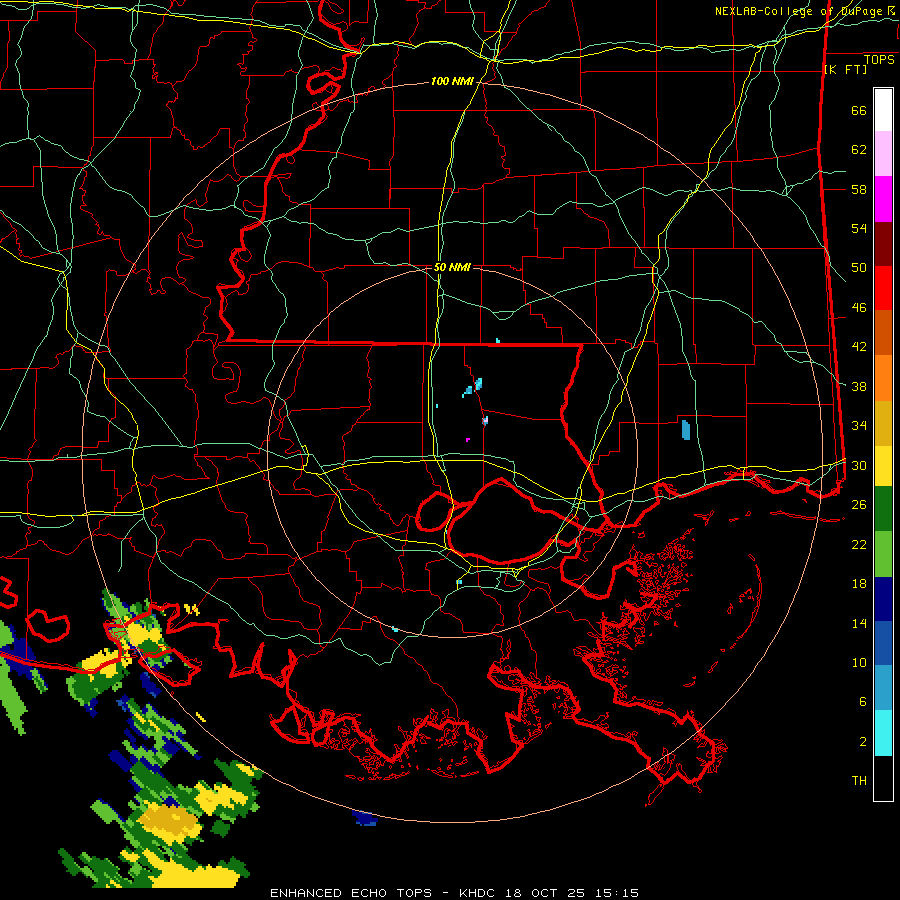
Task: Click the legend value 58
Action: pos(859,189)
